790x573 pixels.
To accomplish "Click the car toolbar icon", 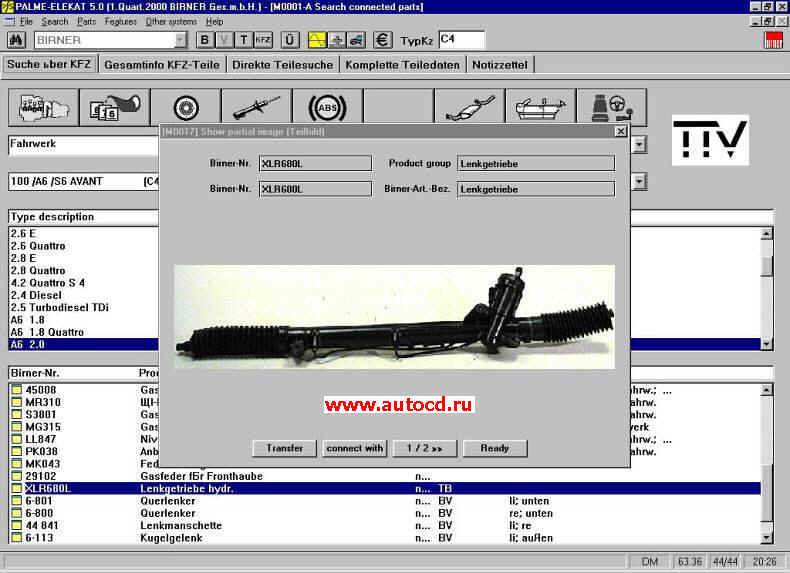I will [356, 40].
